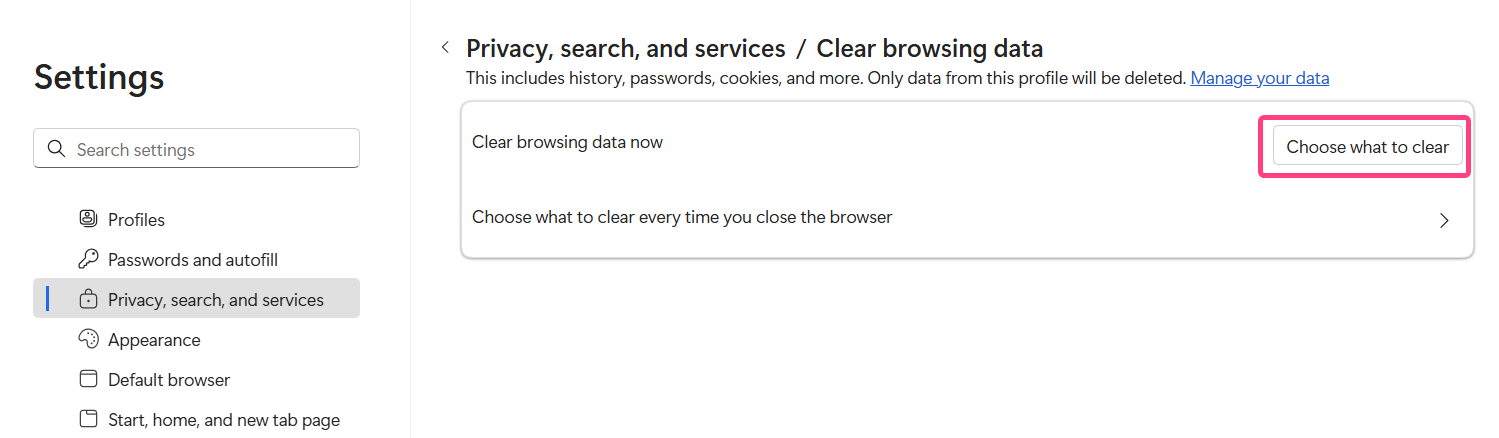The width and height of the screenshot is (1499, 438).
Task: Go to Passwords and autofill settings
Action: click(x=193, y=260)
